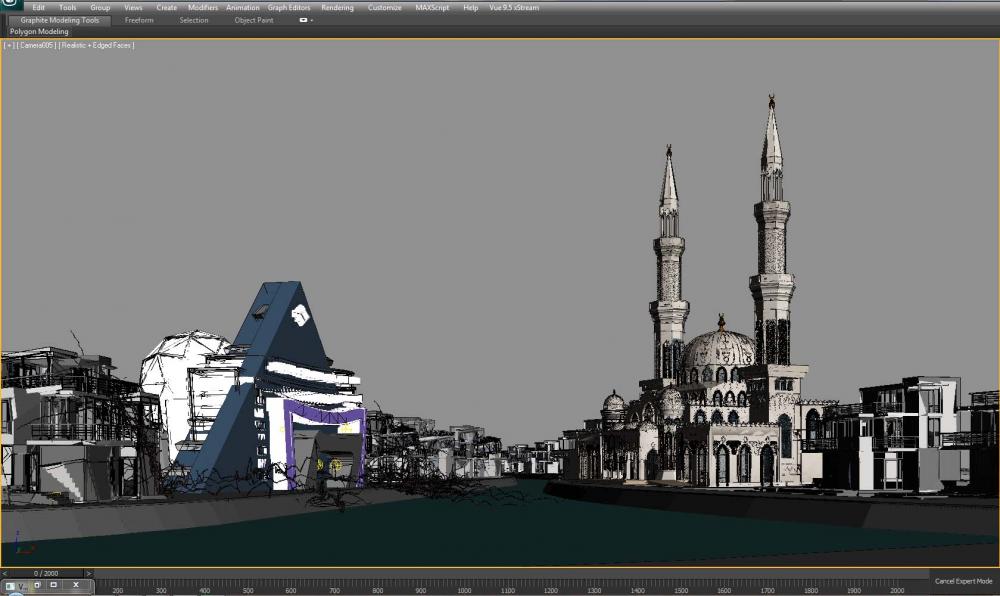Viewport: 1000px width, 596px height.
Task: Open the MAXScript menu
Action: pos(433,7)
